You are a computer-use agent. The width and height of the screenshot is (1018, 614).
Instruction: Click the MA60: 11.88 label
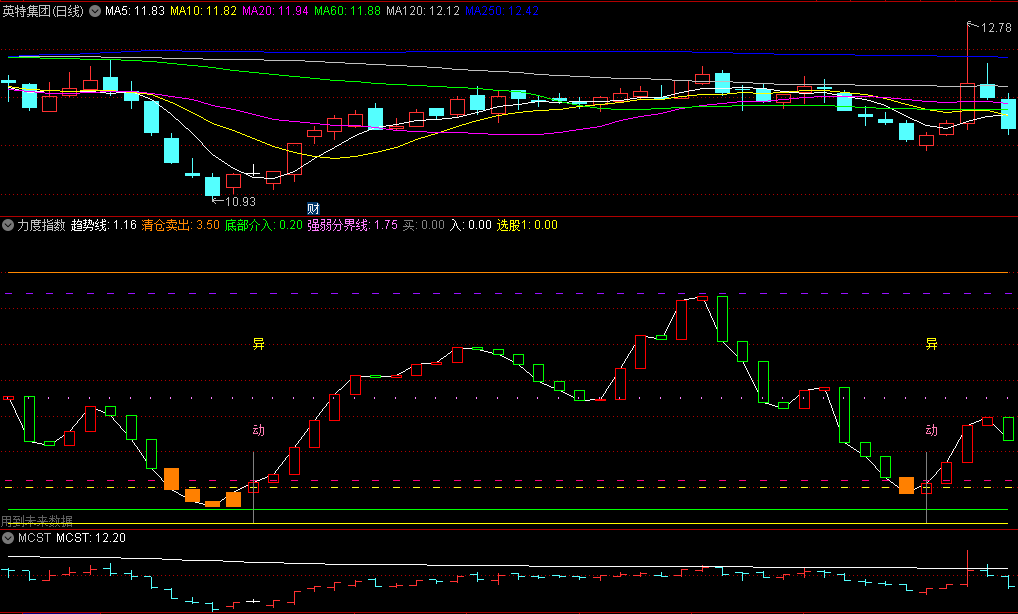pos(347,11)
